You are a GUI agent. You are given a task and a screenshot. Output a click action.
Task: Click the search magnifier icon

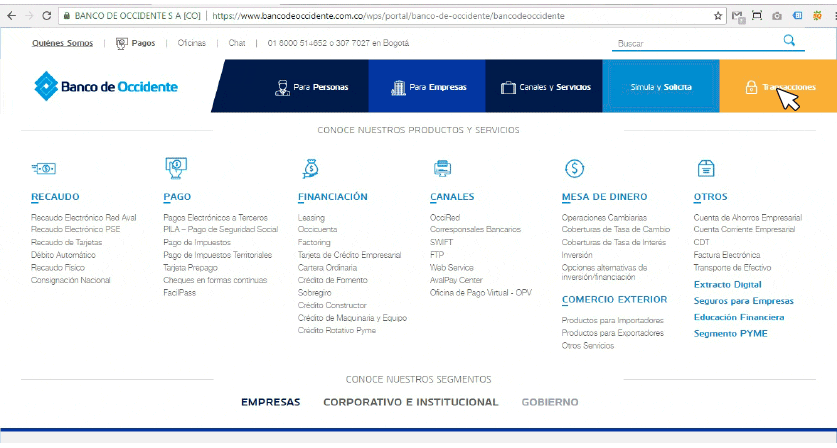coord(789,40)
